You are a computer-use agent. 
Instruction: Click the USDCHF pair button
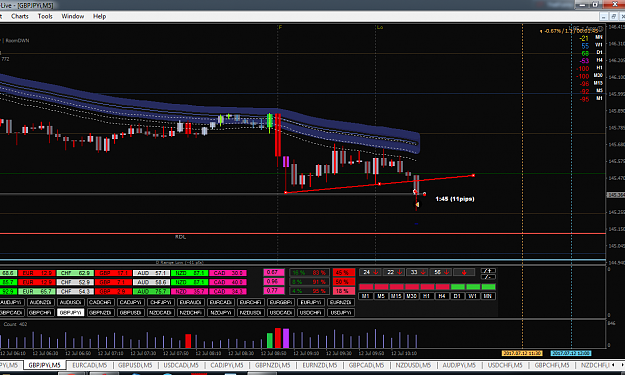(x=311, y=313)
